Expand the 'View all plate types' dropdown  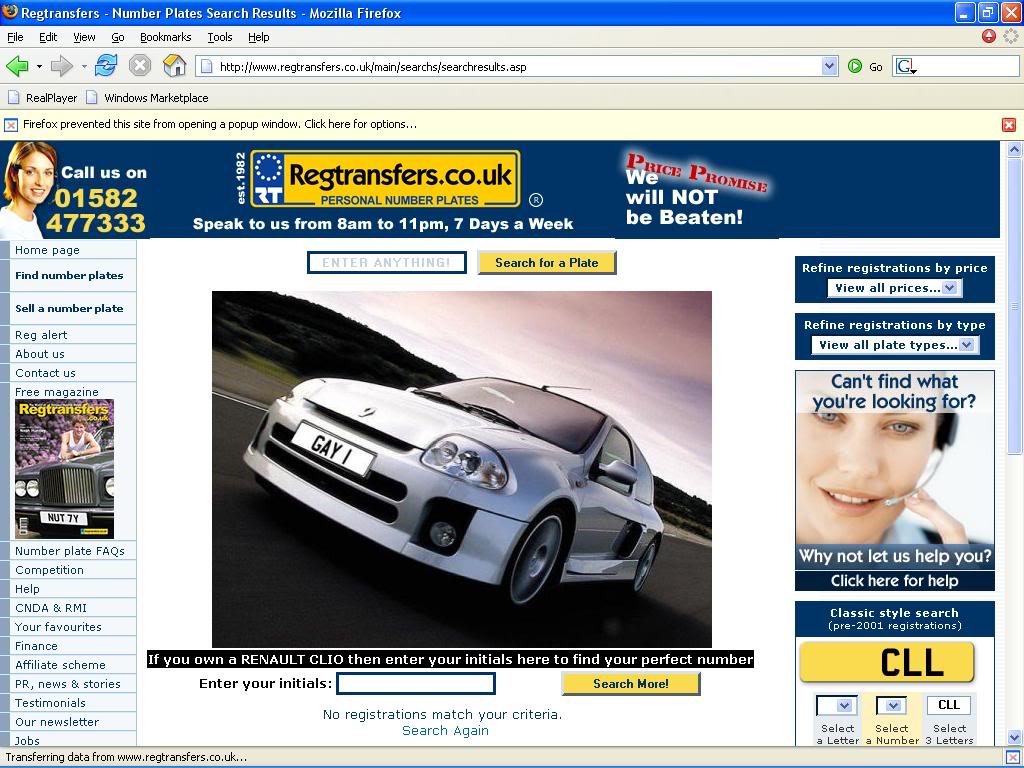coord(894,345)
